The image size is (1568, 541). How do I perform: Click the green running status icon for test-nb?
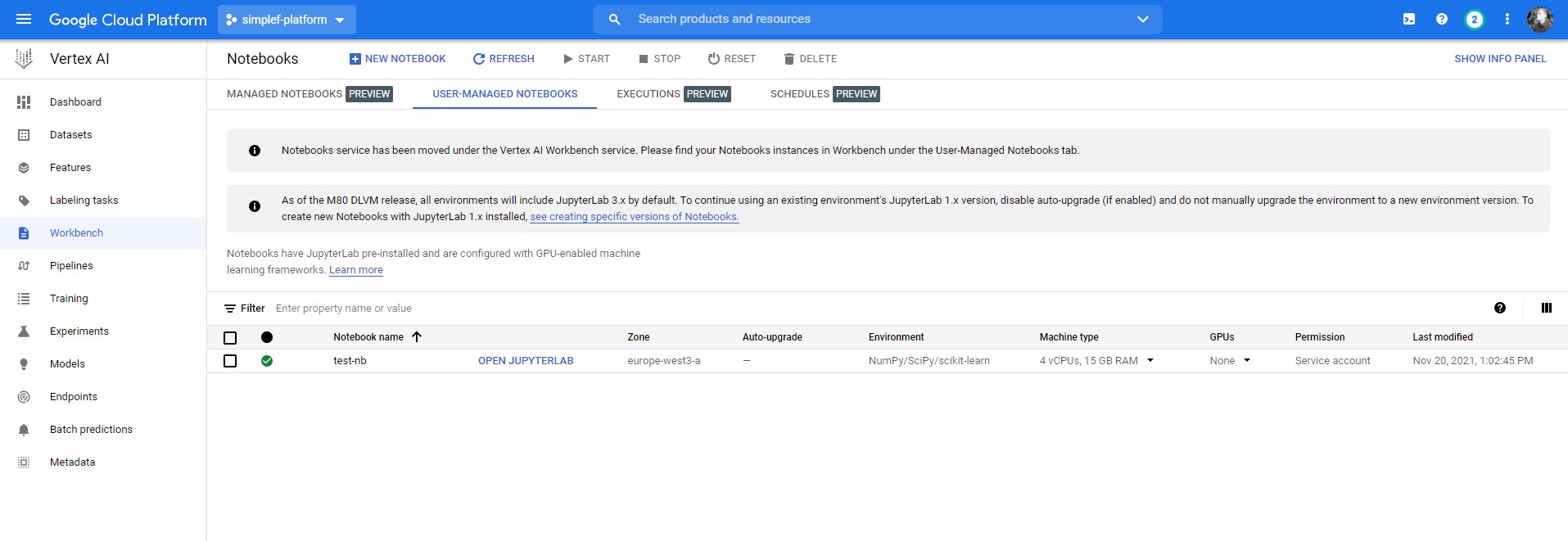pos(267,360)
